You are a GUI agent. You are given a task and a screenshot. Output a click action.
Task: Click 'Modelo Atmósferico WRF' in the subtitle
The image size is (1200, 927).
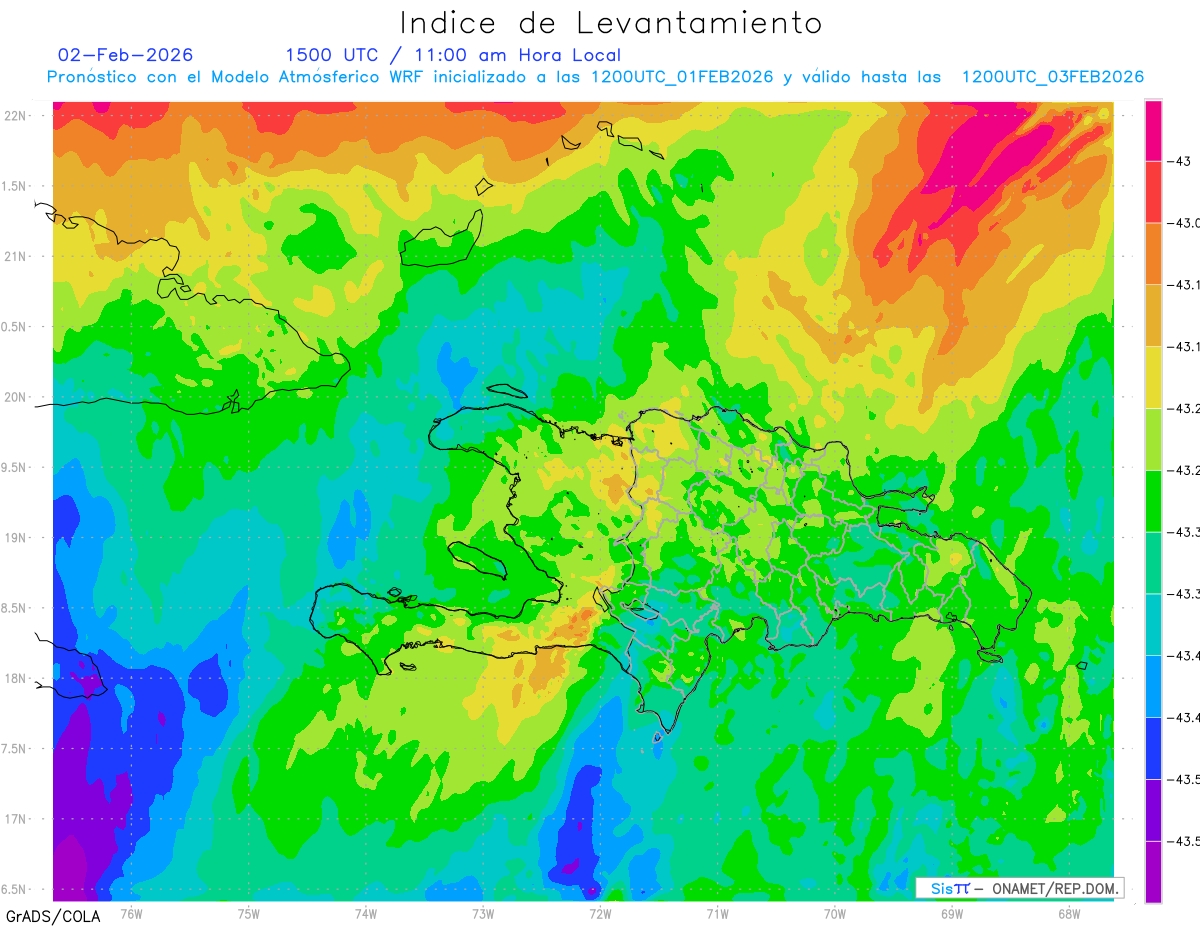tap(303, 77)
